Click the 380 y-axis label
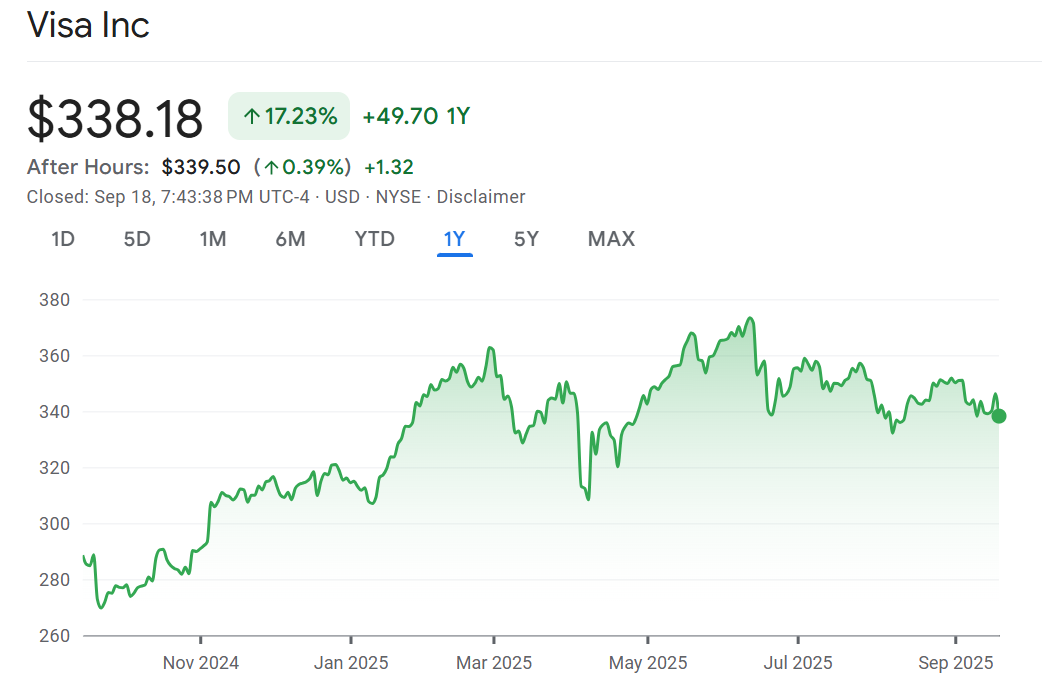Screen dimensions: 1042x685 click(x=53, y=300)
